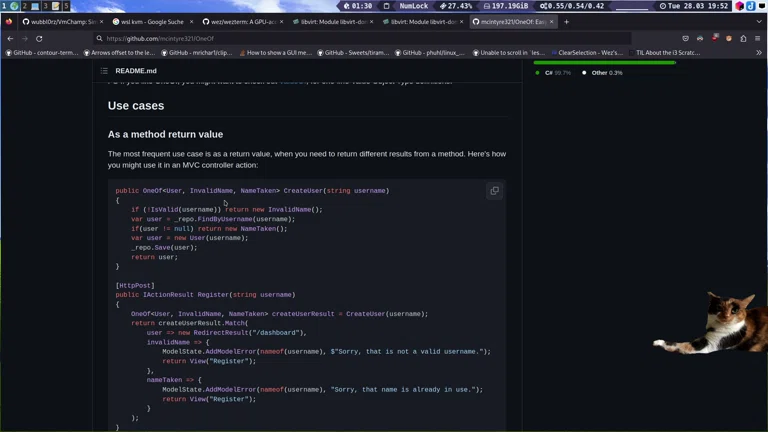Expand the list all tabs chevron
Image resolution: width=768 pixels, height=432 pixels.
coord(759,22)
